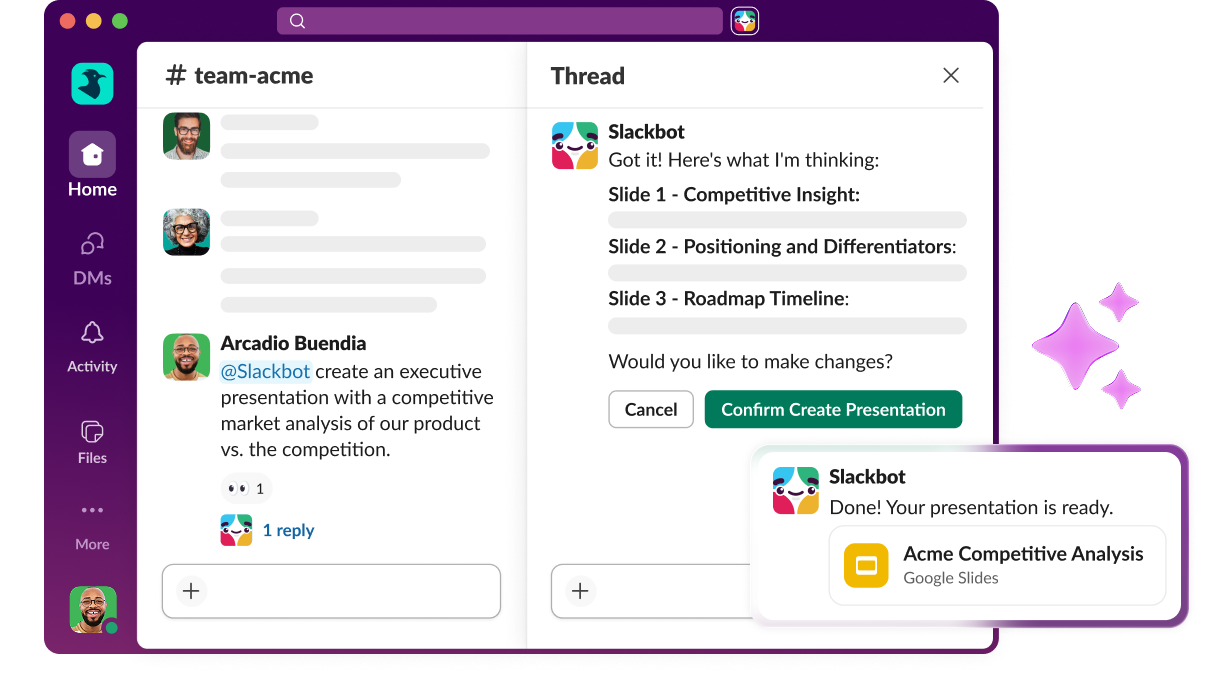The width and height of the screenshot is (1230, 675).
Task: Open Acme Competitive Analysis Google Slides file
Action: point(997,565)
